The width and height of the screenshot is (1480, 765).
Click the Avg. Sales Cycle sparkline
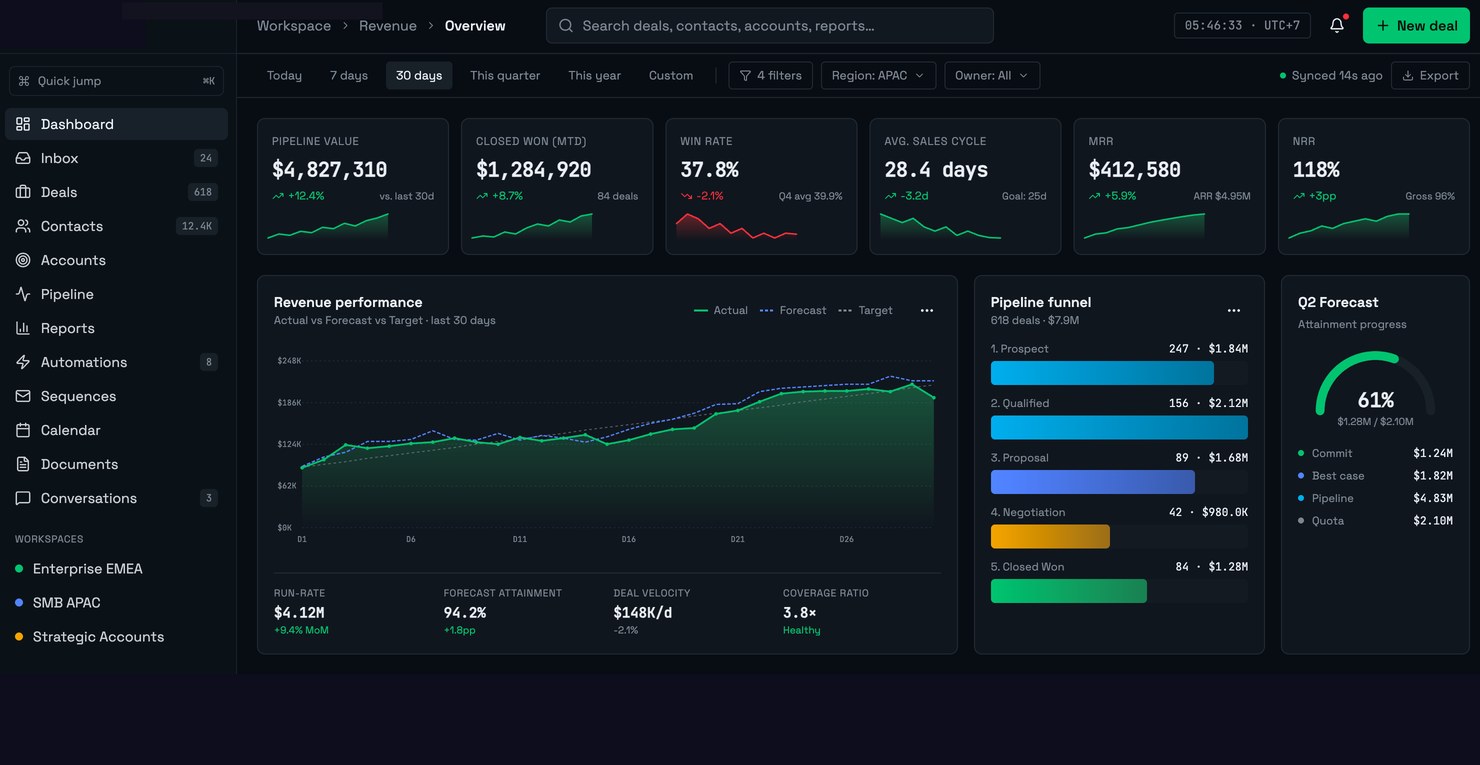(x=940, y=226)
